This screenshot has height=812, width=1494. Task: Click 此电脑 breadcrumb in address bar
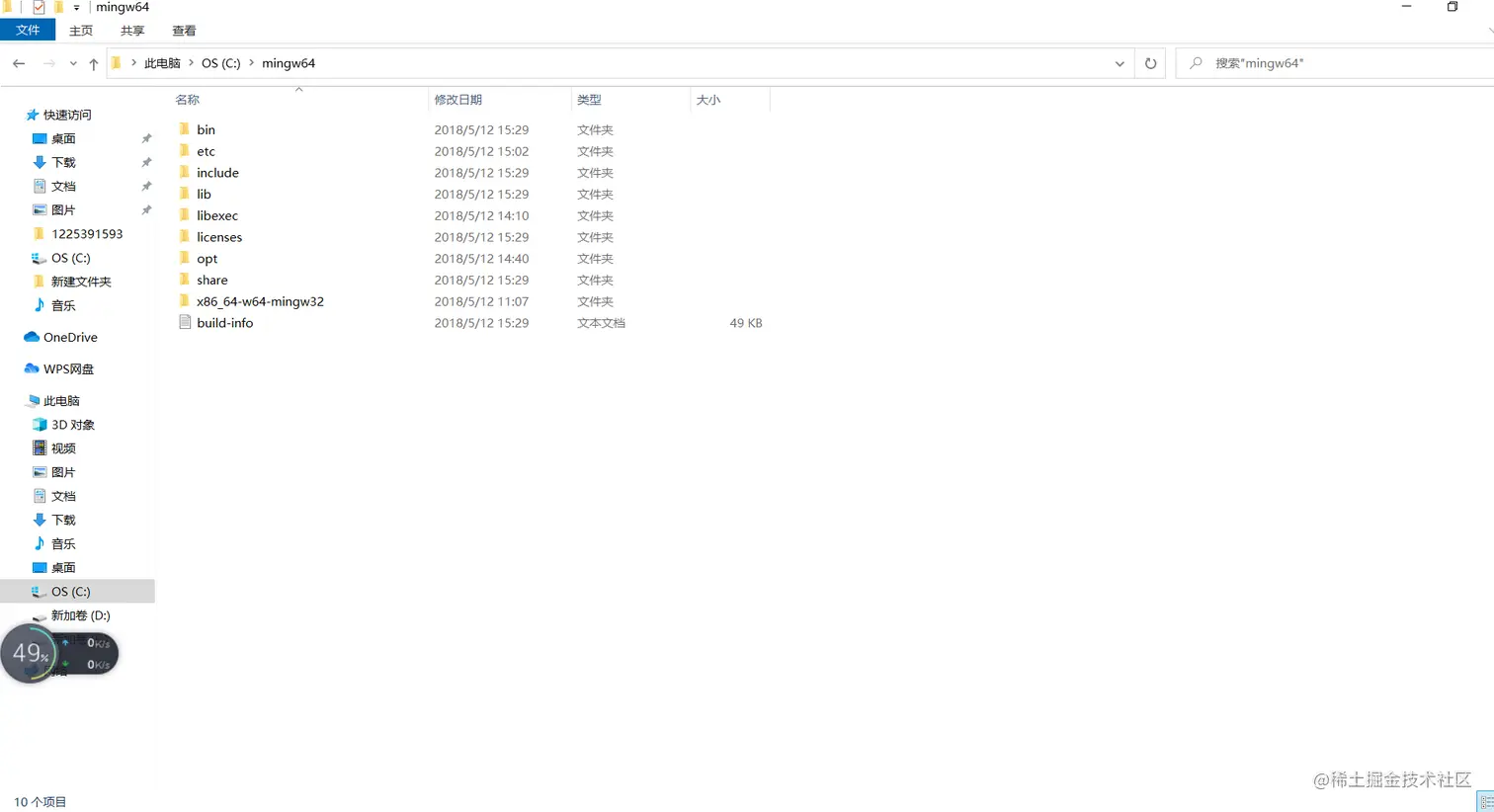(x=162, y=63)
